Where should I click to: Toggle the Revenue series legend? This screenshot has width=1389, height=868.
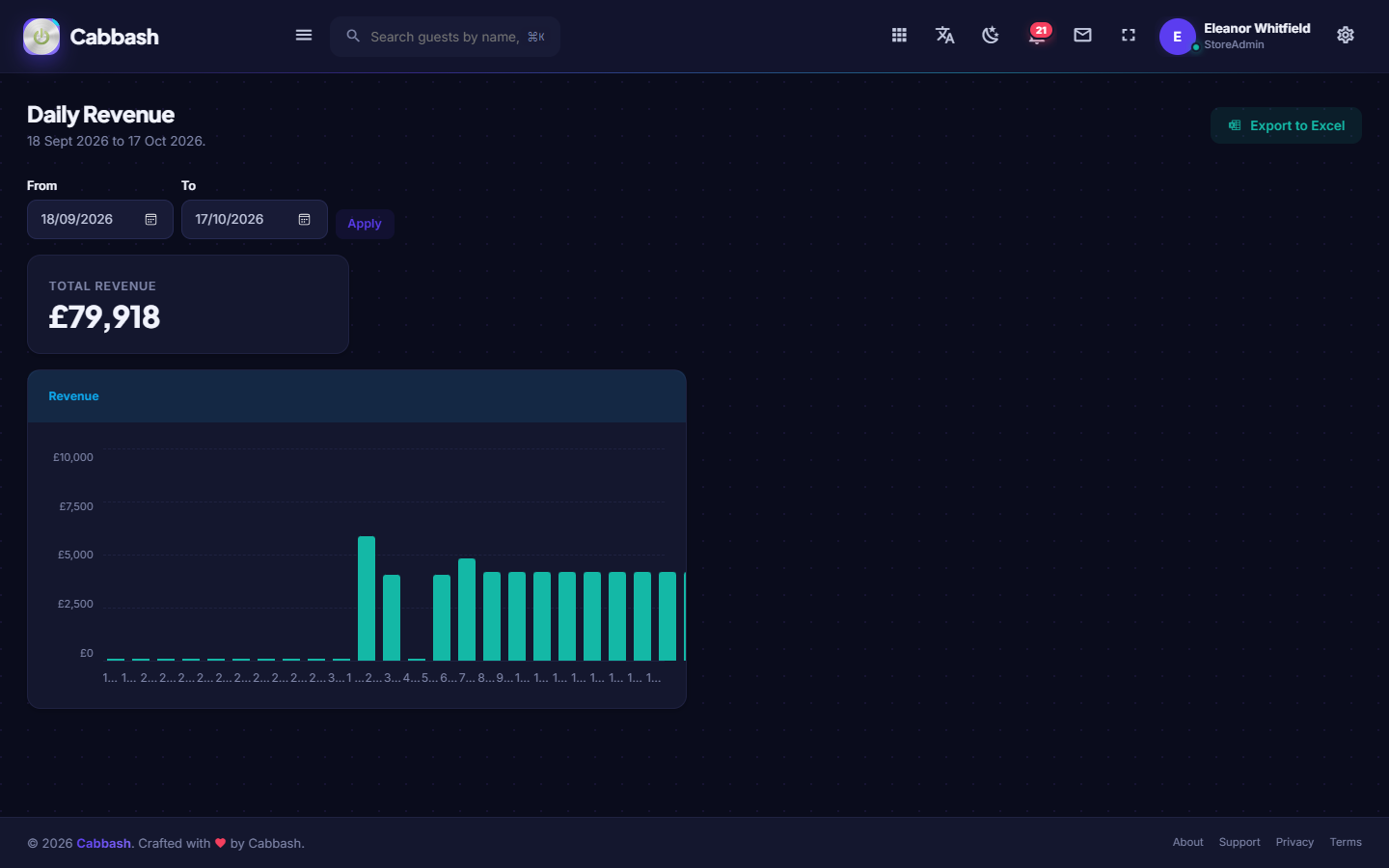[x=73, y=396]
